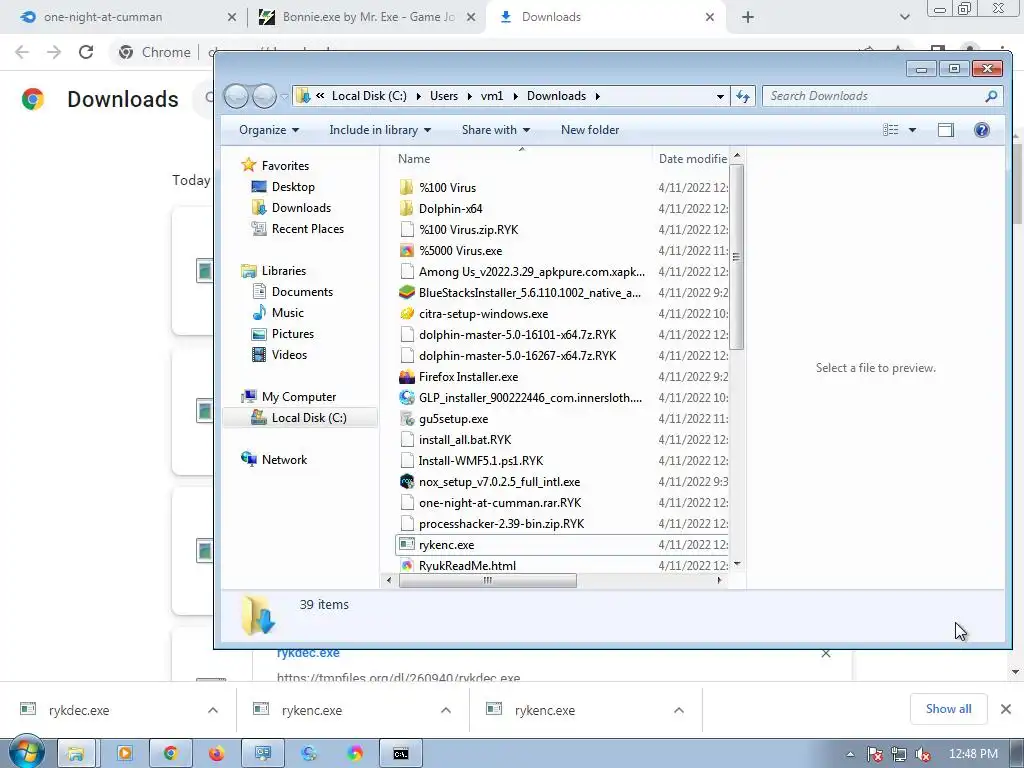The width and height of the screenshot is (1024, 768).
Task: Click the Users breadcrumb segment
Action: (443, 96)
